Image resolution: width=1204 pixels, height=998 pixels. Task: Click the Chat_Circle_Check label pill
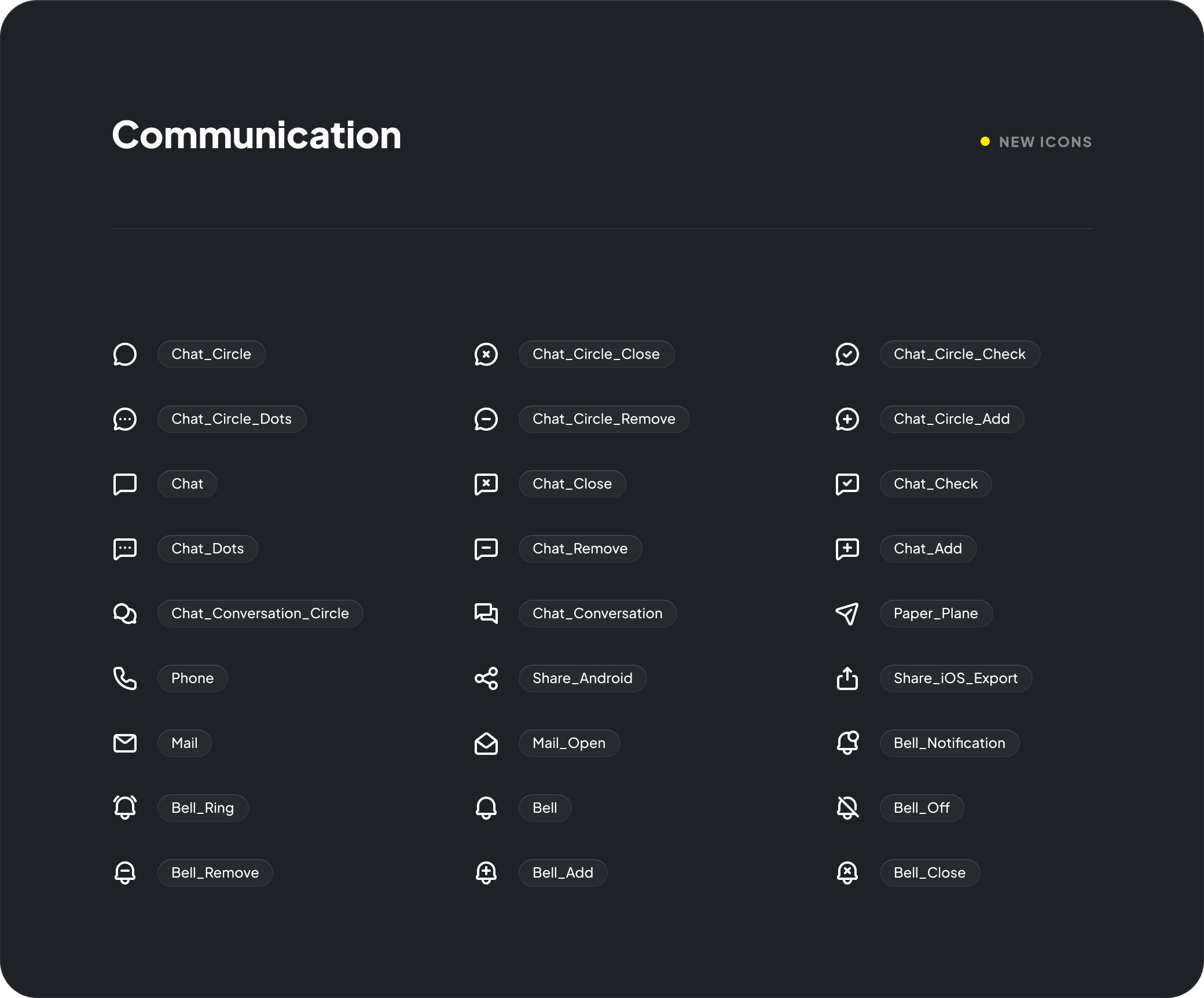tap(960, 354)
